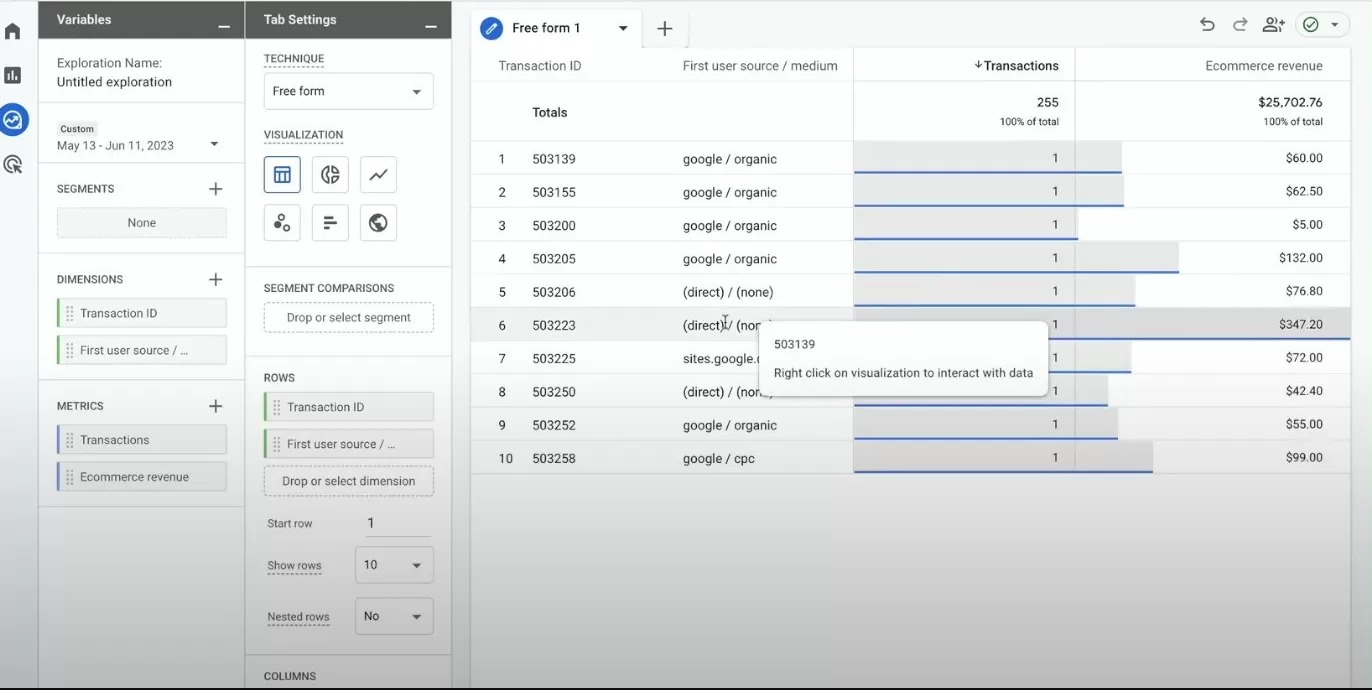Click transaction ID 503206 cell

(554, 292)
